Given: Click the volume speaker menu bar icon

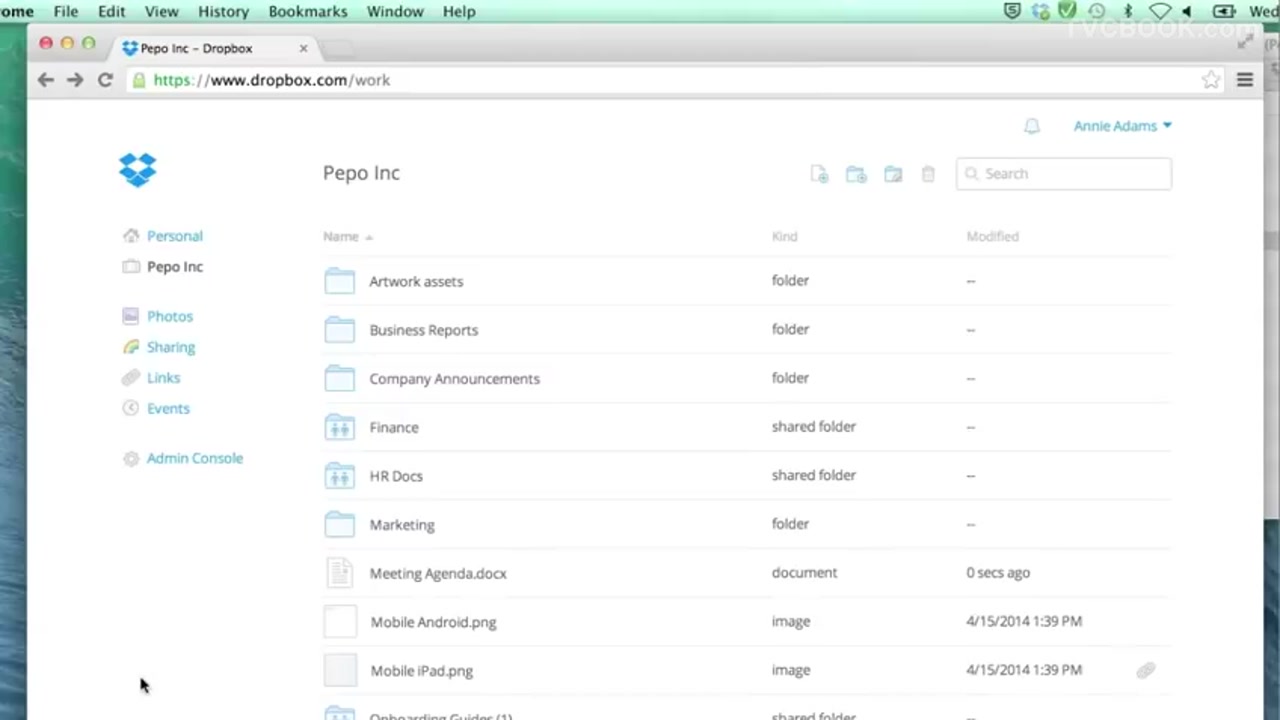Looking at the screenshot, I should tap(1187, 11).
